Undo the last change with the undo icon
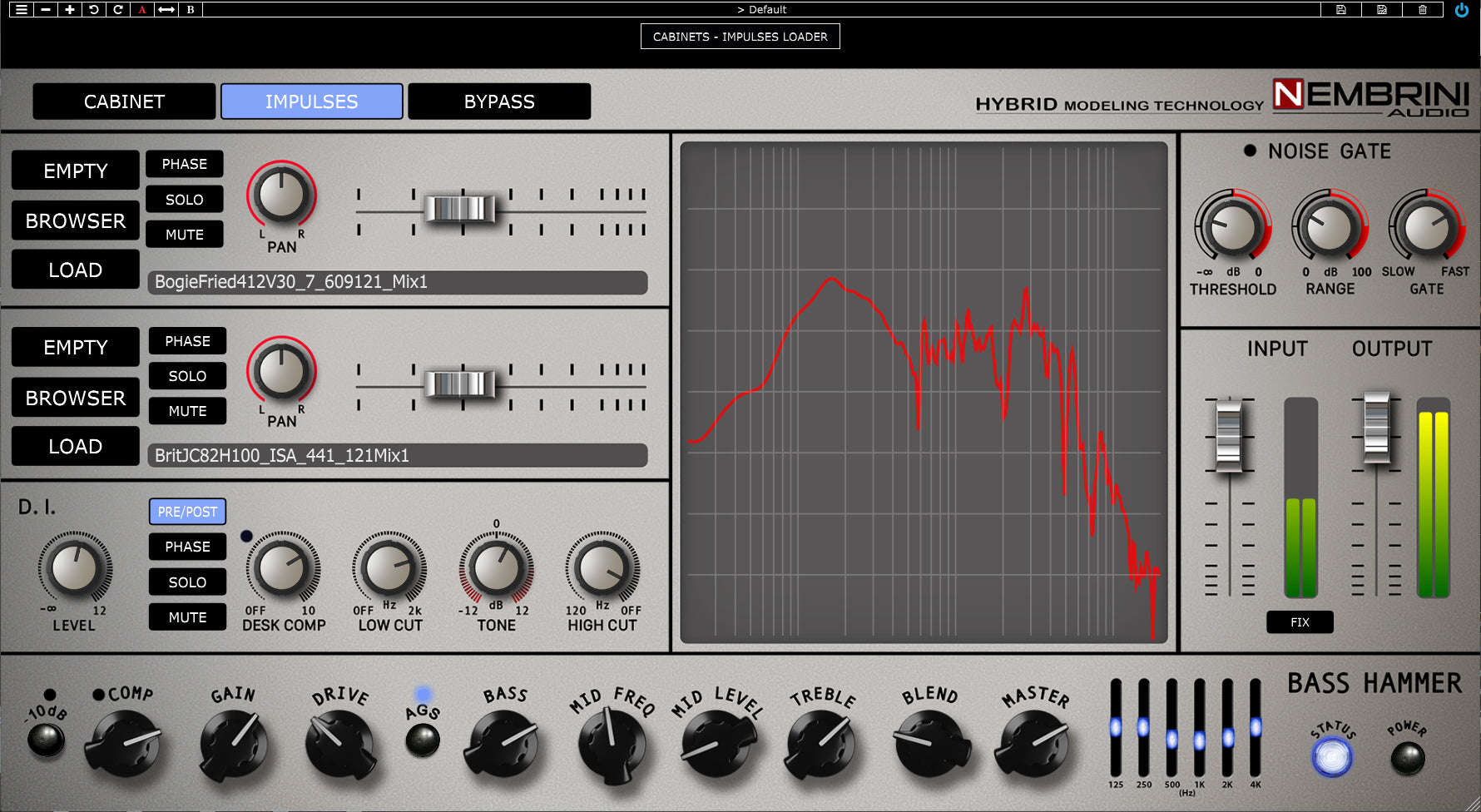This screenshot has width=1481, height=812. 94,9
